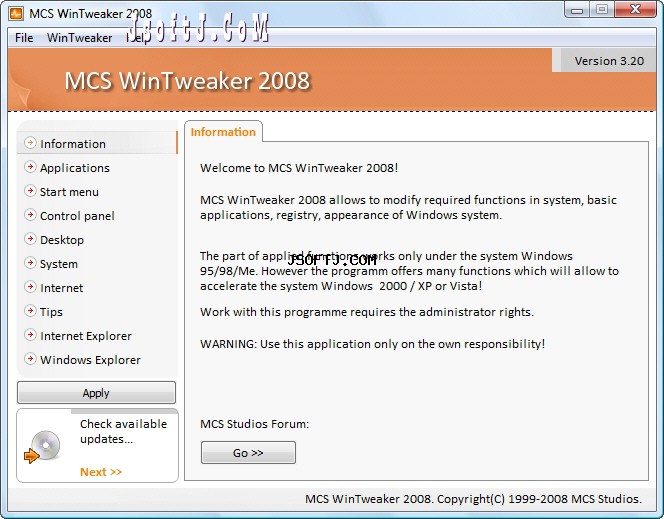Viewport: 664px width, 519px height.
Task: Open the Help menu
Action: pos(138,38)
